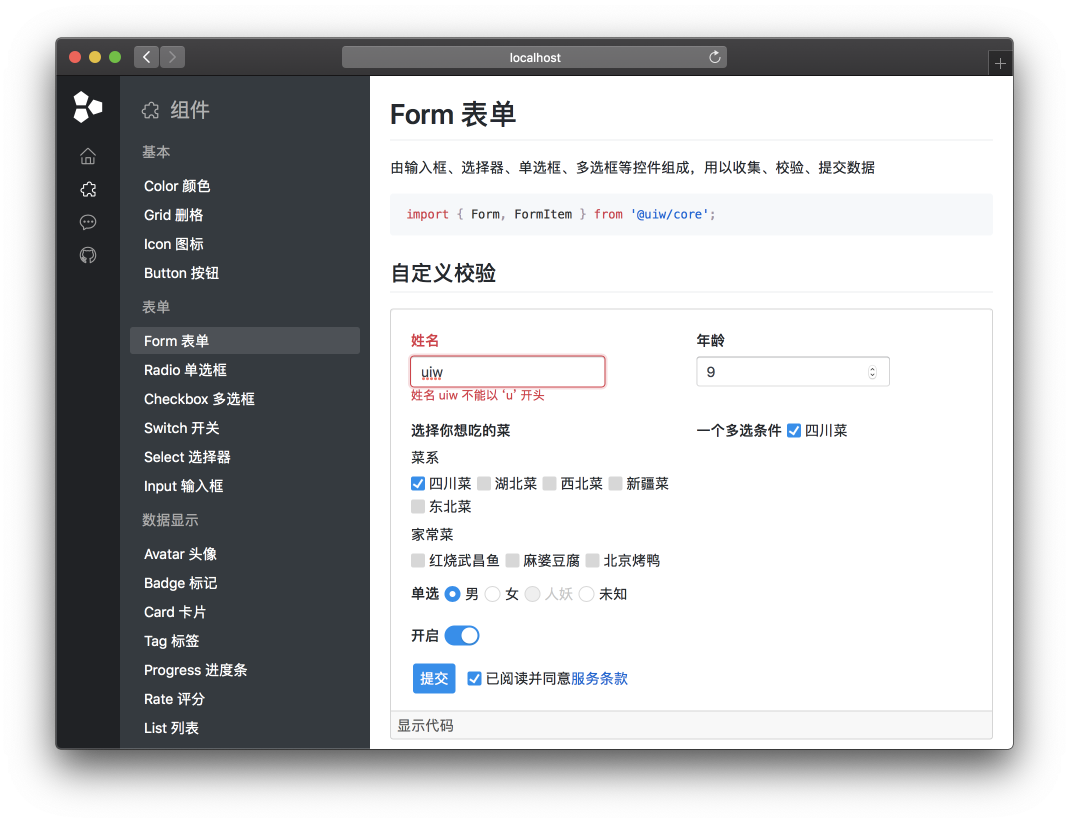Screen dimensions: 1069x823
Task: Open the home icon in sidebar
Action: 88,156
